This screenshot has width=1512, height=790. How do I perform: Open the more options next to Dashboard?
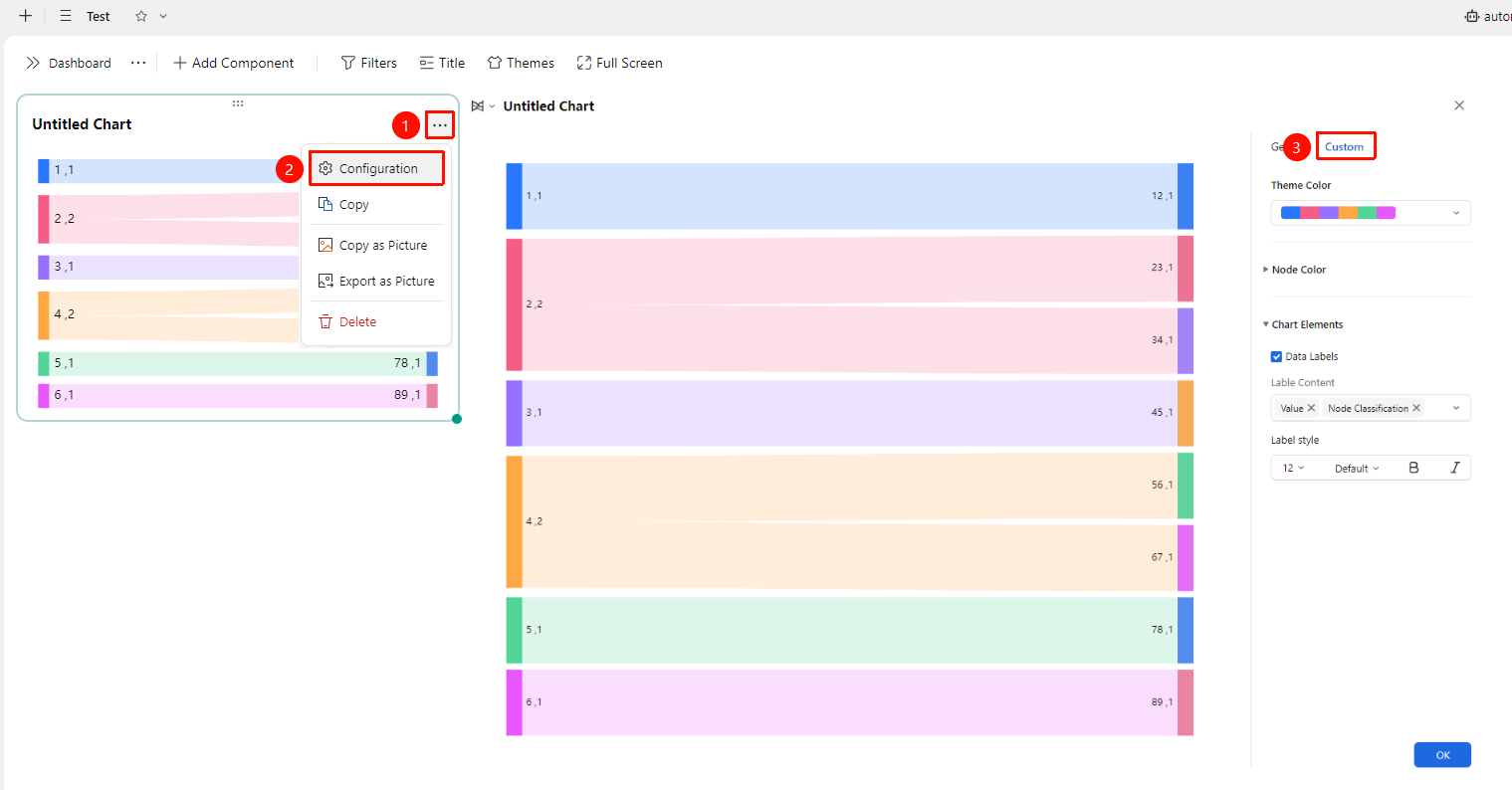tap(138, 63)
